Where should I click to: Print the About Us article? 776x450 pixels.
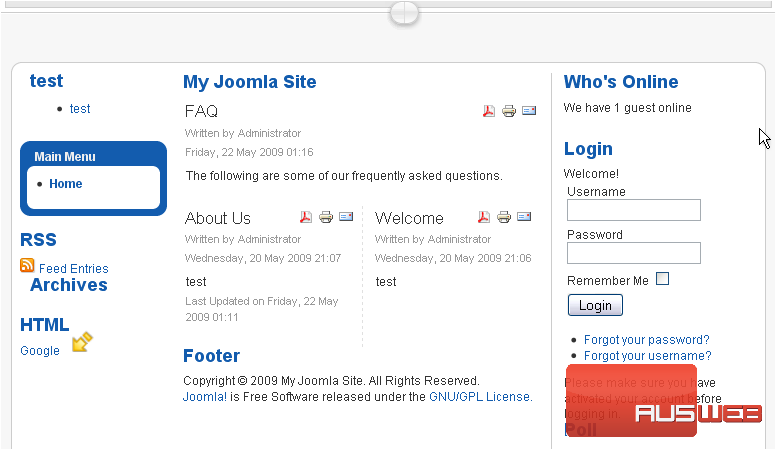(x=326, y=217)
